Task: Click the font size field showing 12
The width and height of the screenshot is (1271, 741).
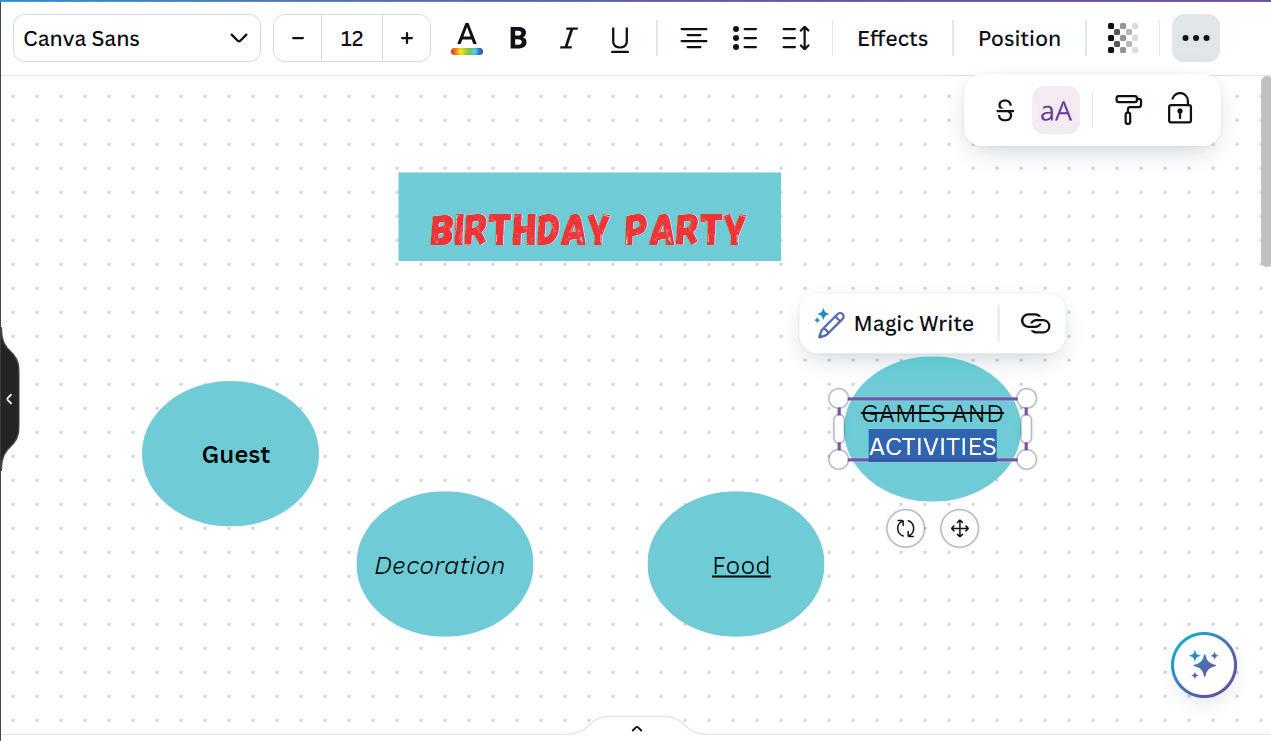Action: pyautogui.click(x=352, y=38)
